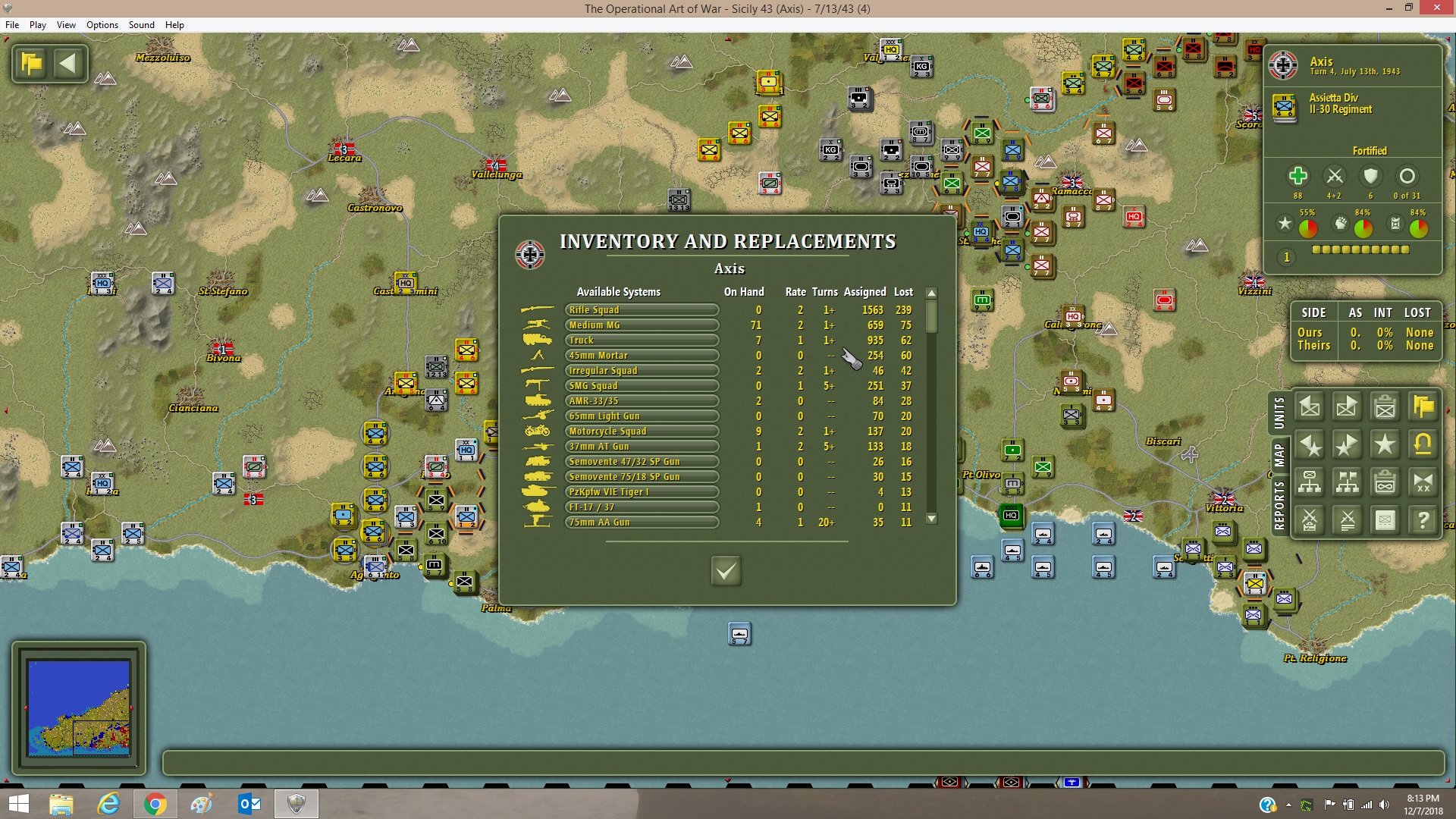Open the Options menu
This screenshot has width=1456, height=819.
click(102, 24)
